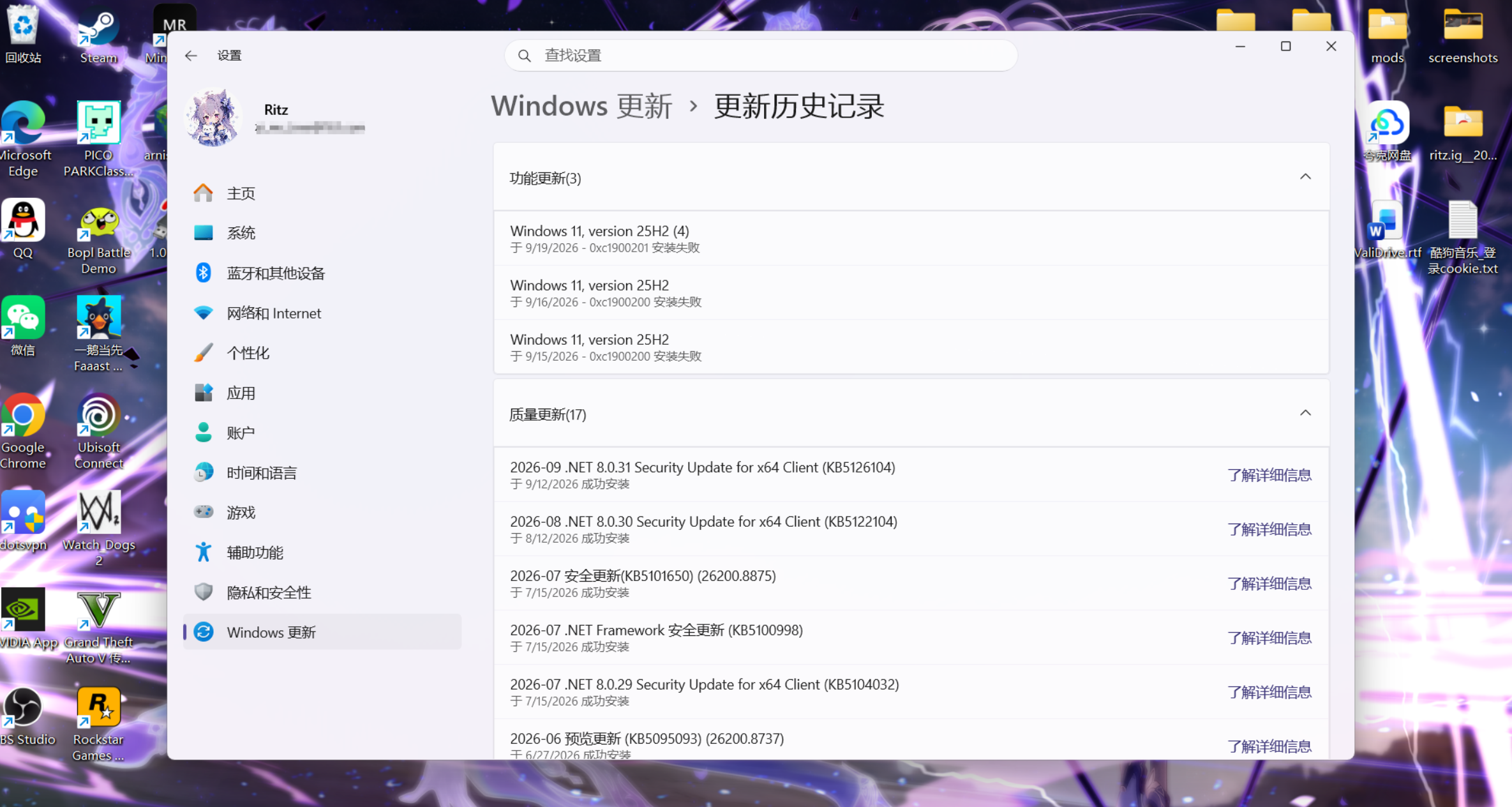The image size is (1512, 807).
Task: Open Ubisoft Connect desktop icon
Action: click(x=98, y=431)
